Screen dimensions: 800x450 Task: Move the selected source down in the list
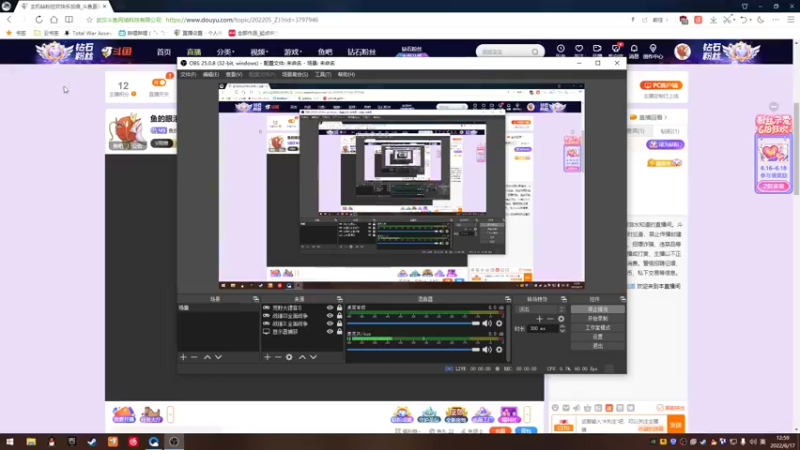(313, 357)
